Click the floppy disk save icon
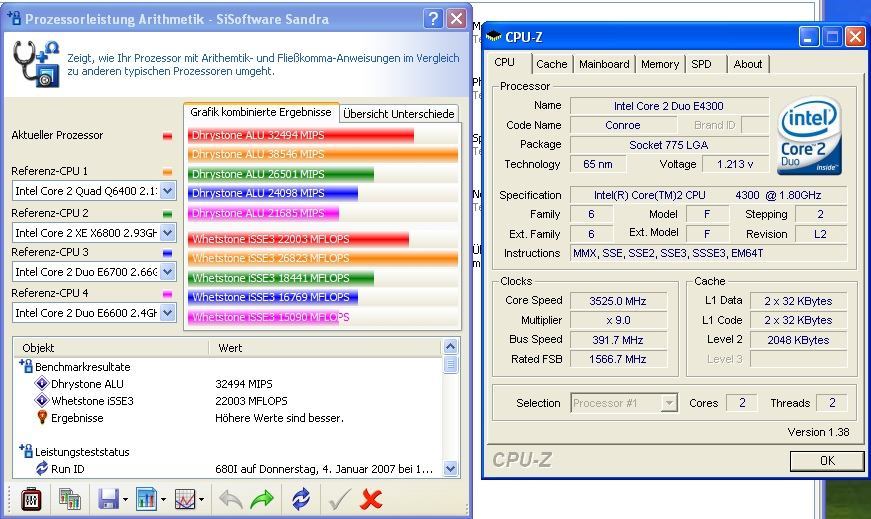Image resolution: width=871 pixels, height=519 pixels. 108,498
